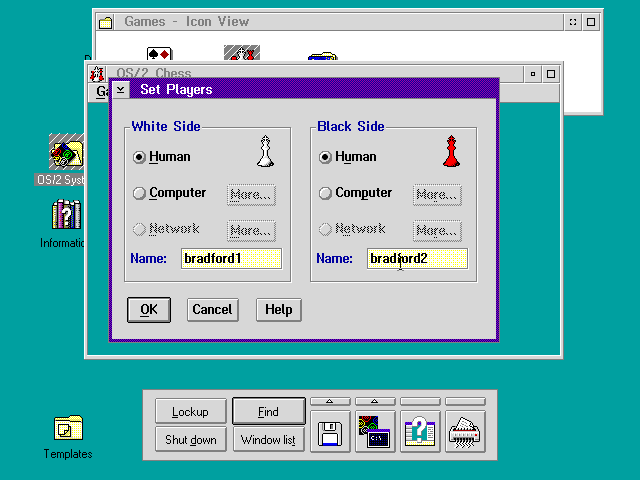The width and height of the screenshot is (640, 480).
Task: Click the white king chess piece icon
Action: pos(265,151)
